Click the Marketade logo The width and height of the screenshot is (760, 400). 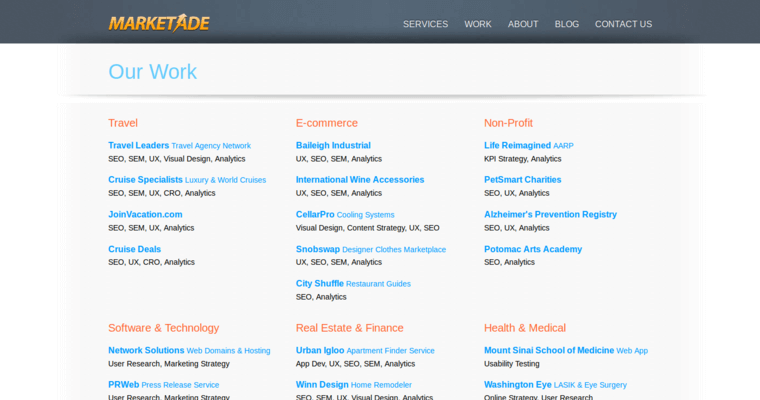pyautogui.click(x=159, y=23)
